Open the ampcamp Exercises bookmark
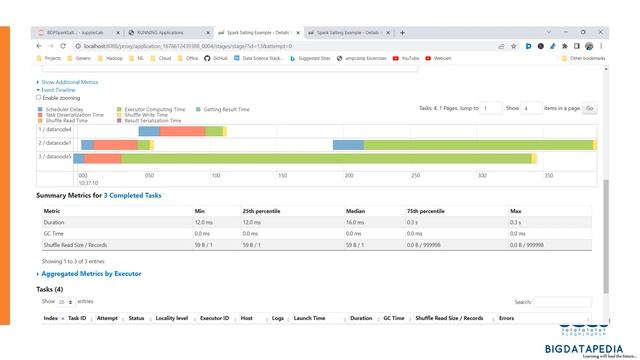This screenshot has height=360, width=640. [x=362, y=58]
